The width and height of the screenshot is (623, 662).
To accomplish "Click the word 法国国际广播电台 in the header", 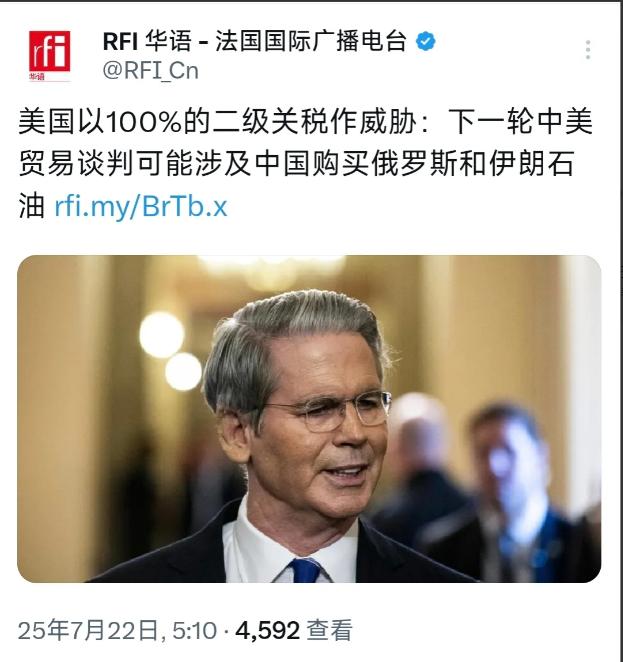I will click(x=311, y=41).
